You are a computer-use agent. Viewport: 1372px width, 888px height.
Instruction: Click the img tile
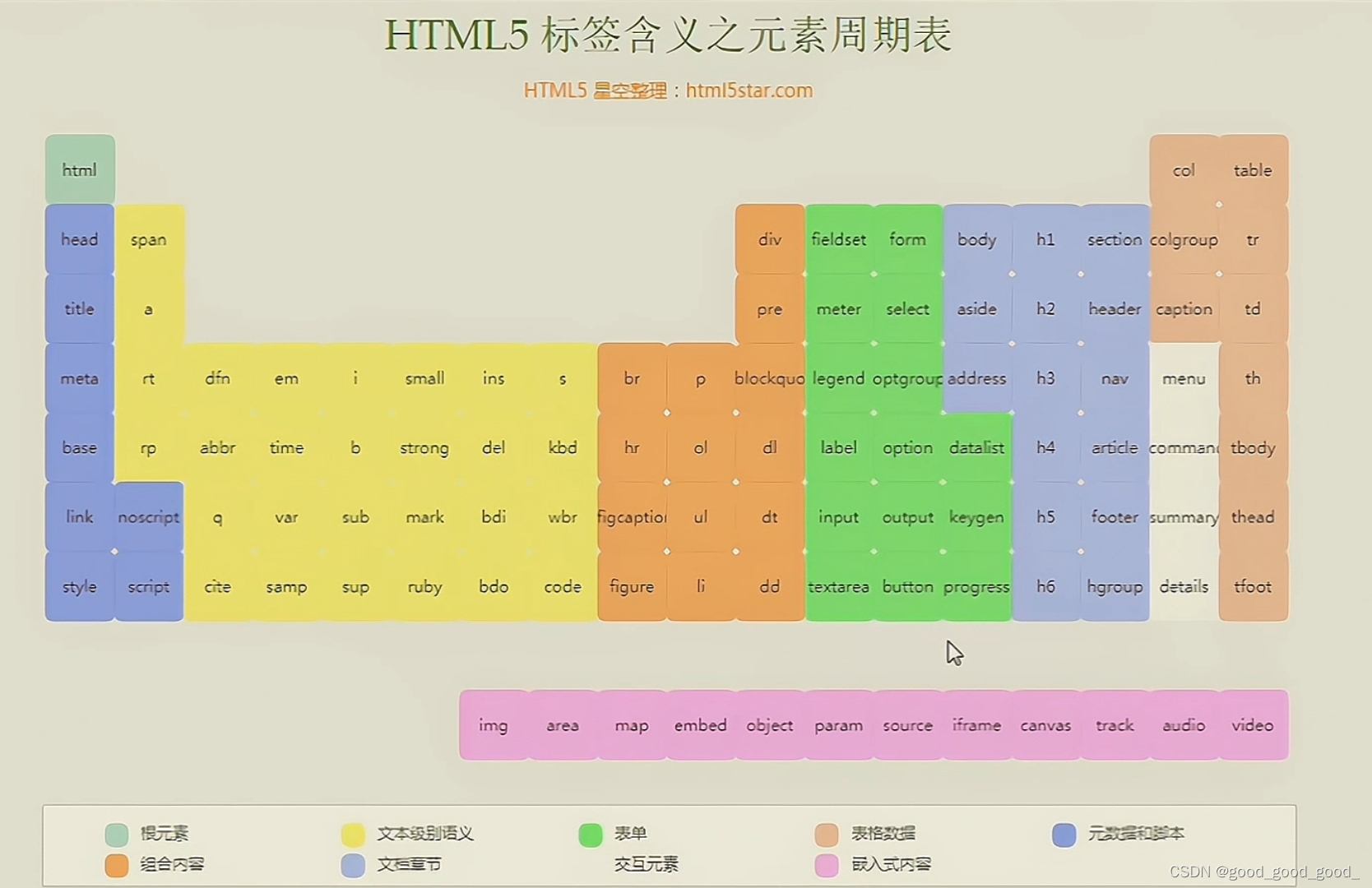[x=494, y=725]
